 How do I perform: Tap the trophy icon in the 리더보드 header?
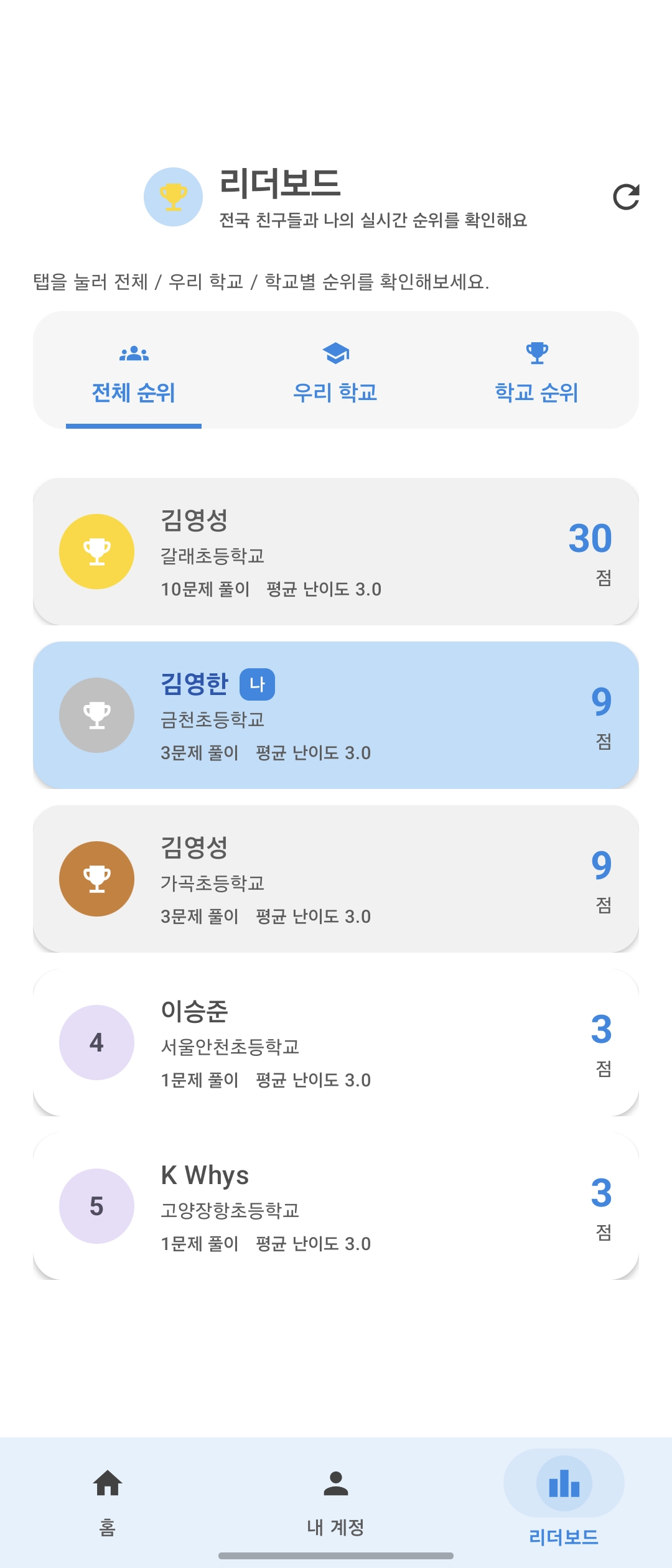173,197
